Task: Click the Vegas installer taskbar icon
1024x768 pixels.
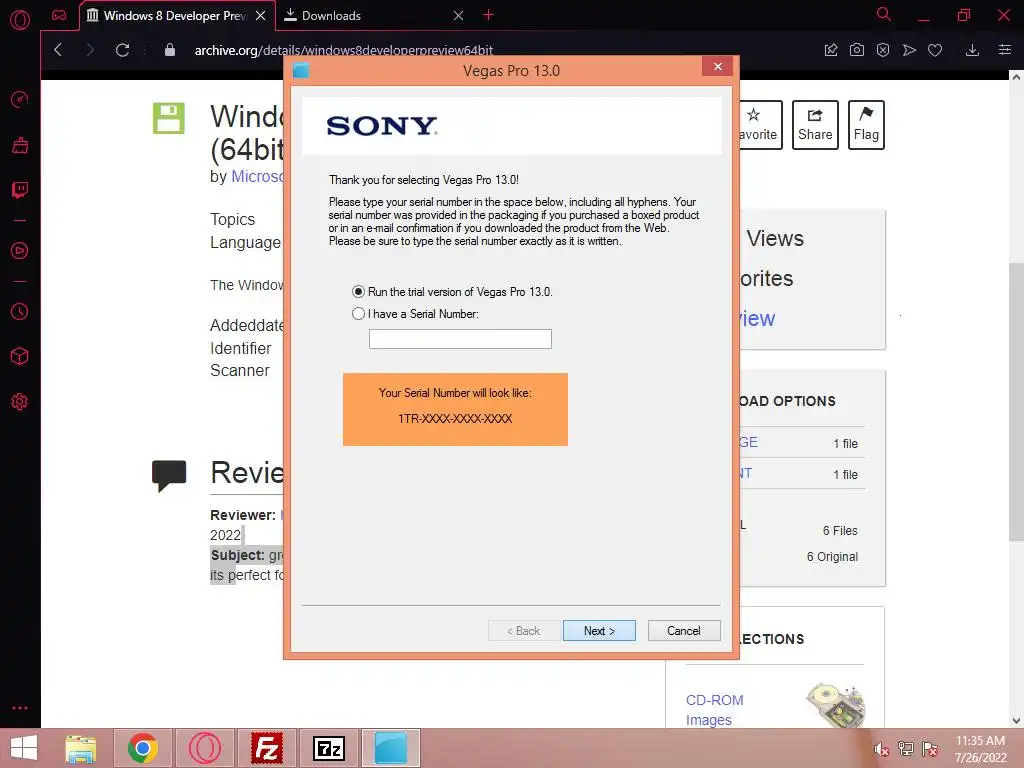Action: point(391,748)
